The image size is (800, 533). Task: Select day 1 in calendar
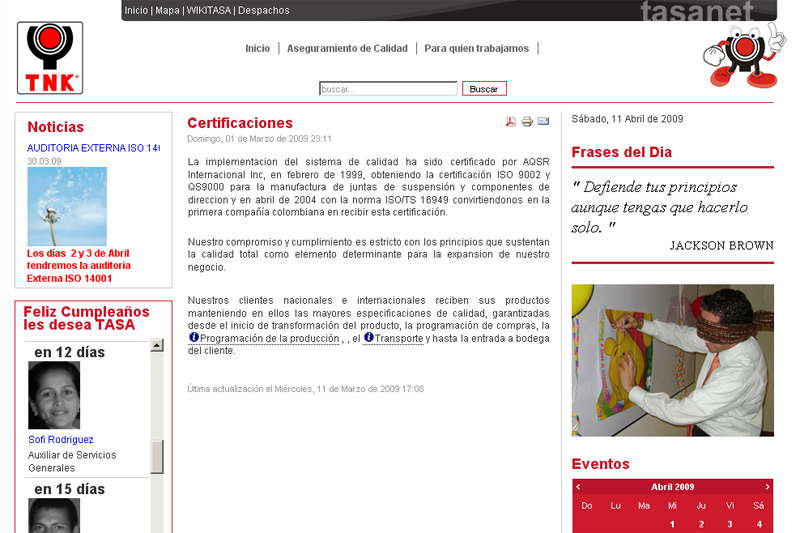point(672,524)
